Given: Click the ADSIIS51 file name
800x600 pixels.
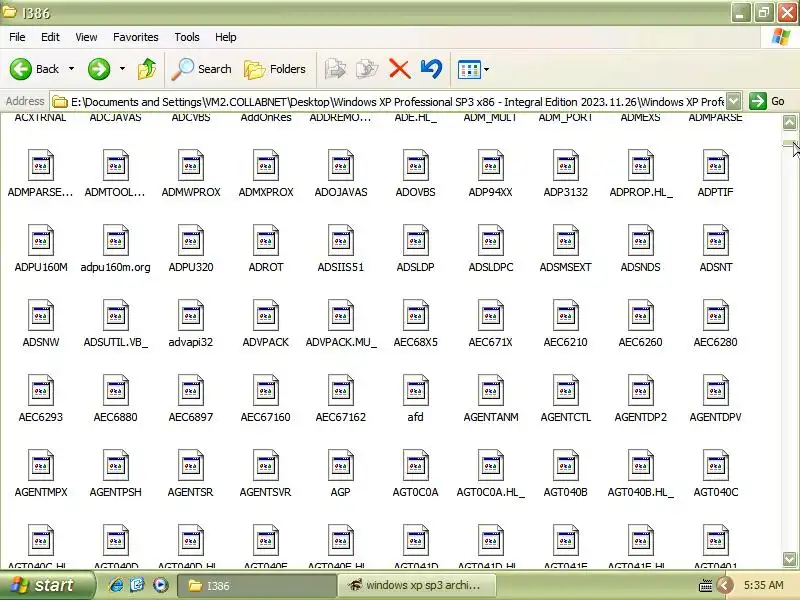Looking at the screenshot, I should point(341,267).
